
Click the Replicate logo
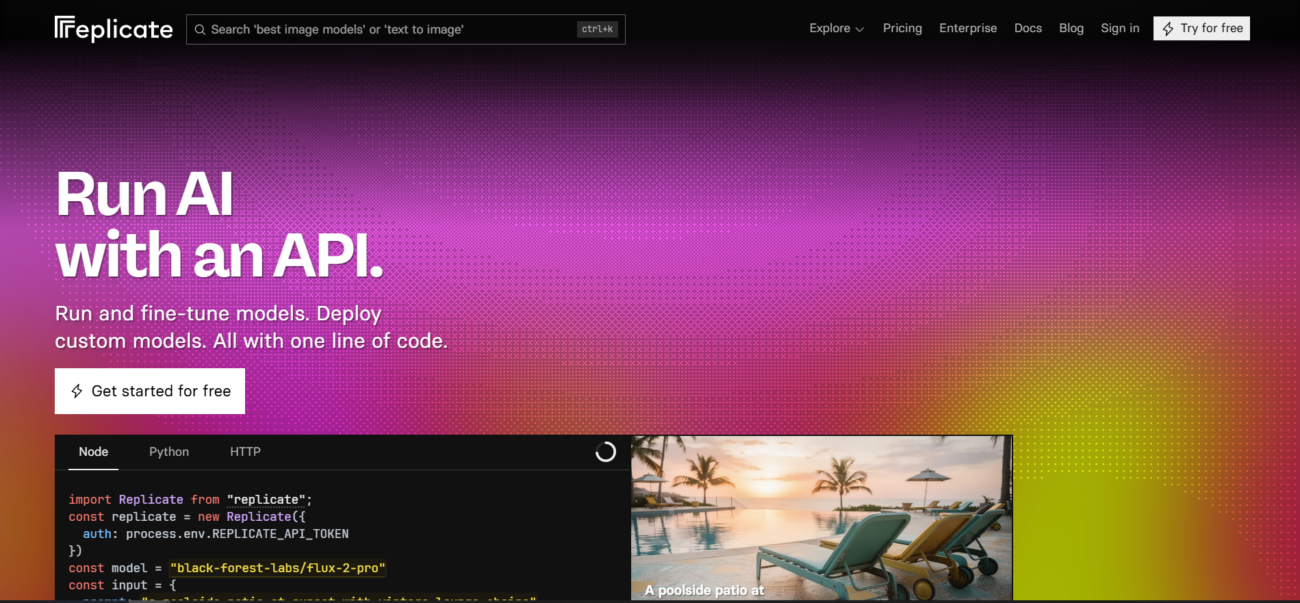(x=113, y=29)
